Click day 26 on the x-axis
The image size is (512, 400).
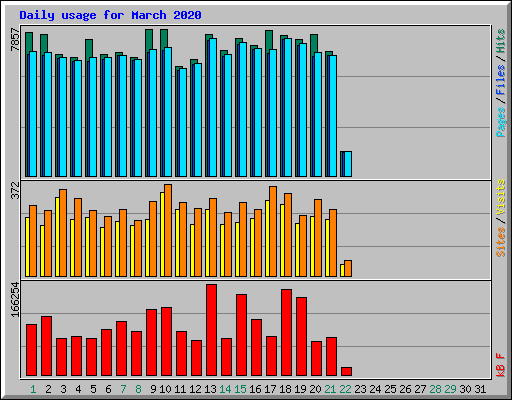[405, 389]
